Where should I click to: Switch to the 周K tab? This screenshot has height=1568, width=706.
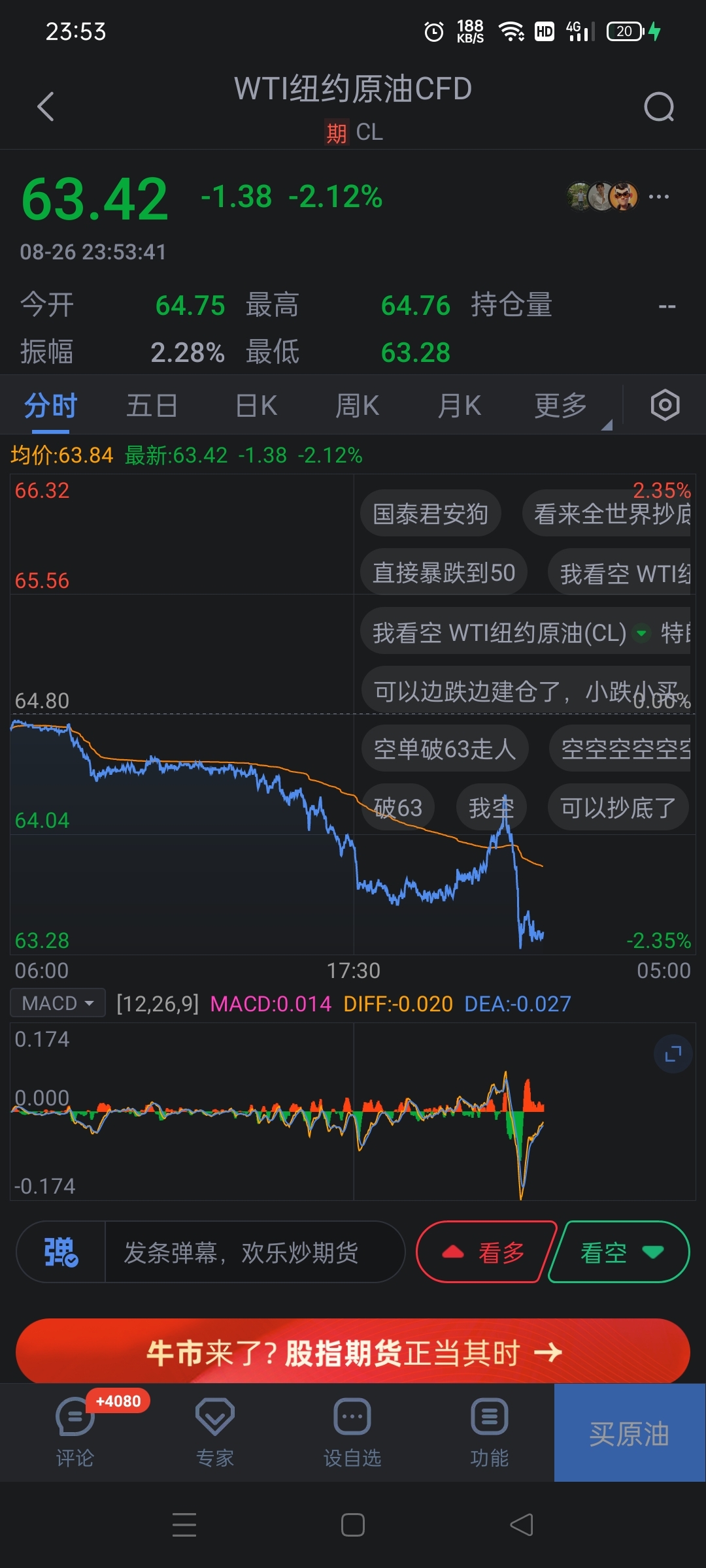tap(357, 406)
